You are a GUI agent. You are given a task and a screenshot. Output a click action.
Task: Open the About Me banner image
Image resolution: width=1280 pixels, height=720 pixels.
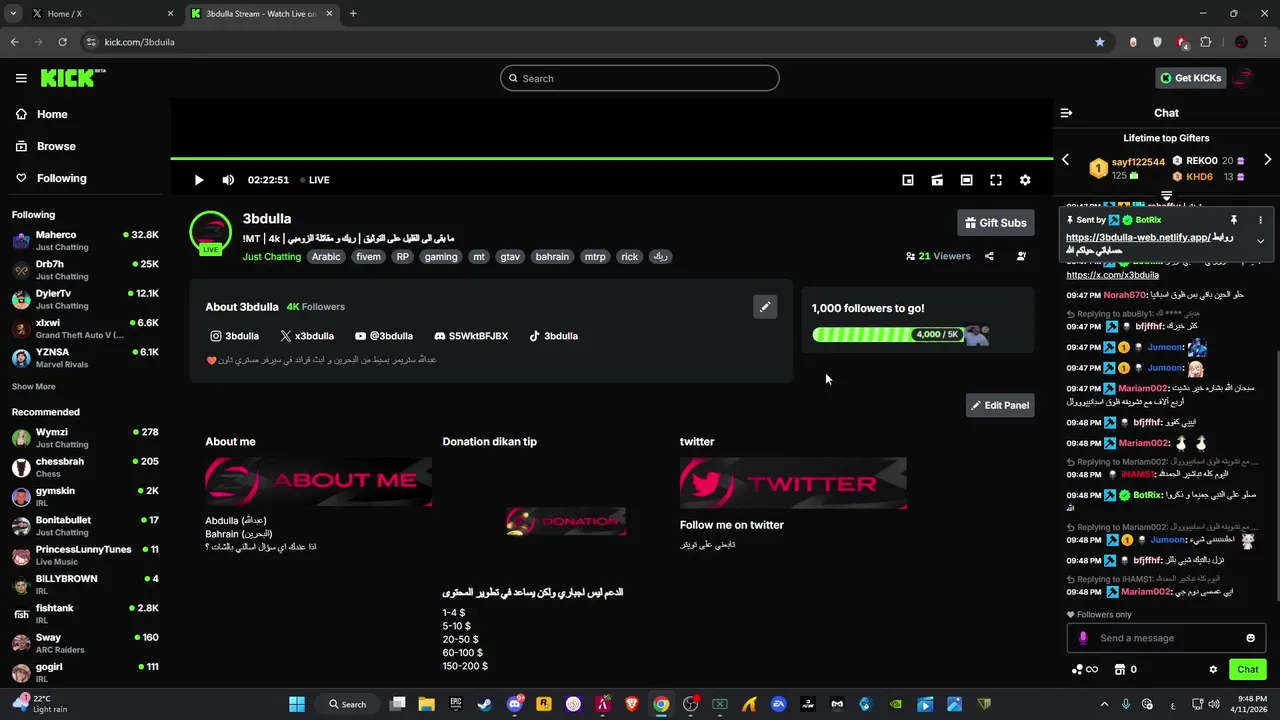pos(319,482)
